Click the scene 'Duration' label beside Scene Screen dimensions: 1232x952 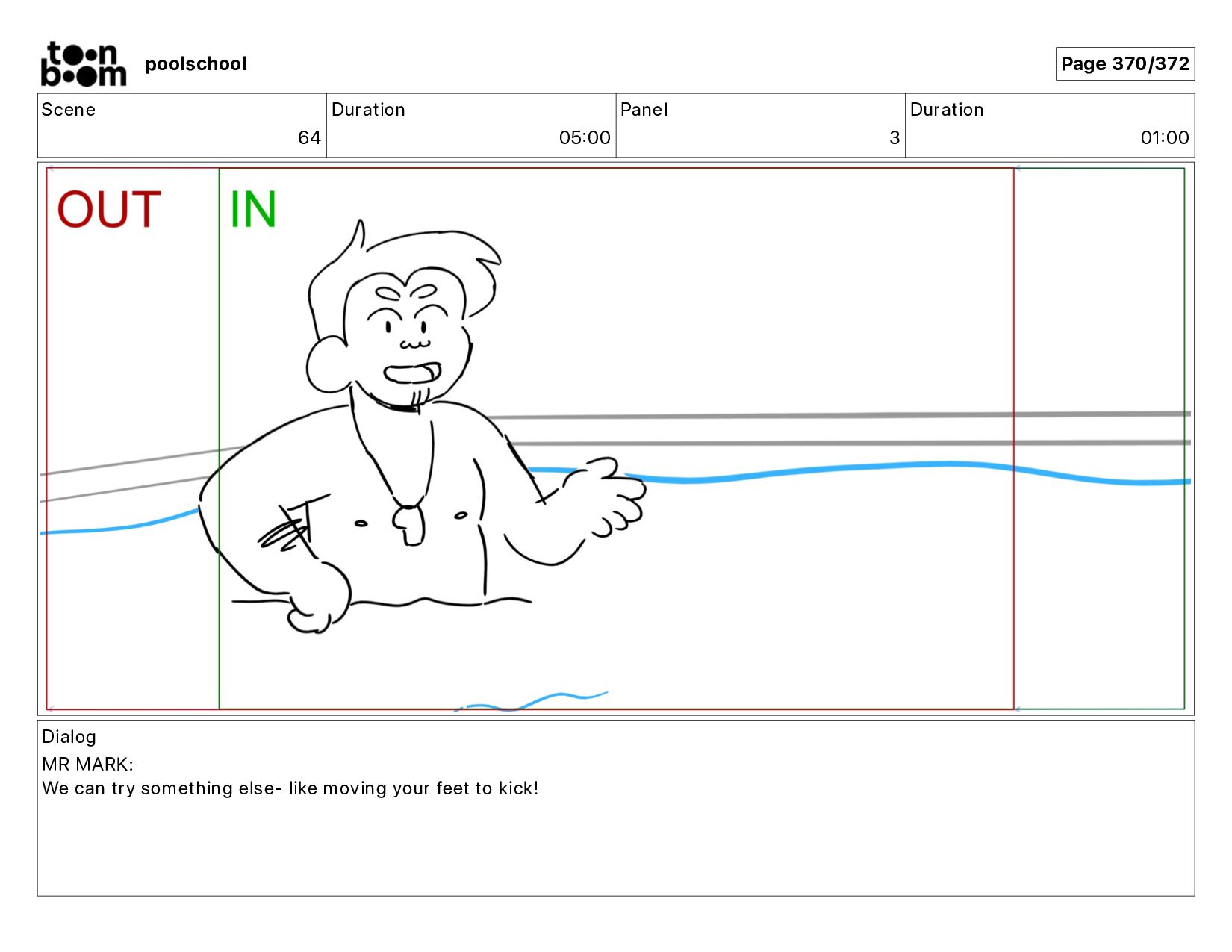[368, 110]
